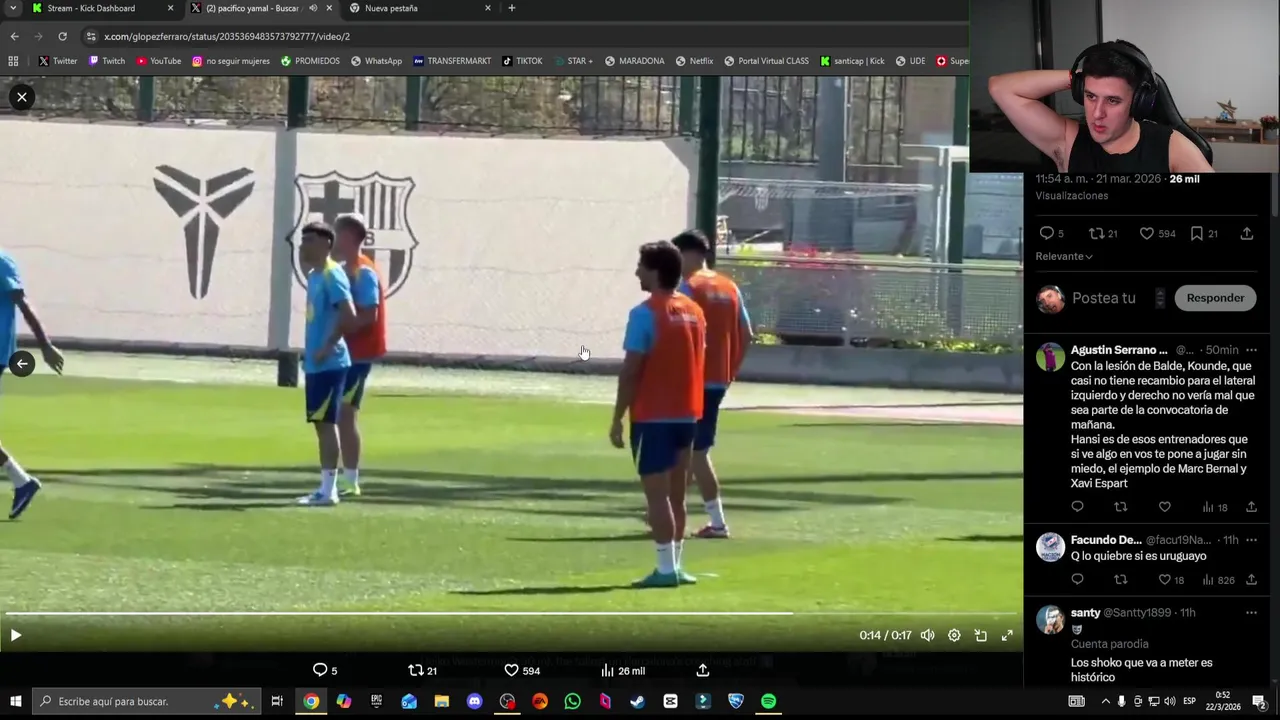This screenshot has height=720, width=1280.
Task: Open the Netflix bookmark
Action: coord(694,61)
